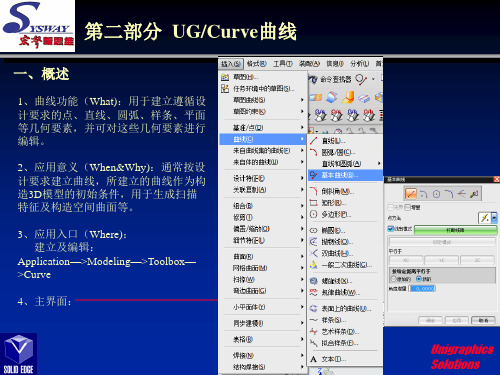Expand the 来自体的曲线(U) submenu
The height and width of the screenshot is (375, 500).
tap(262, 162)
